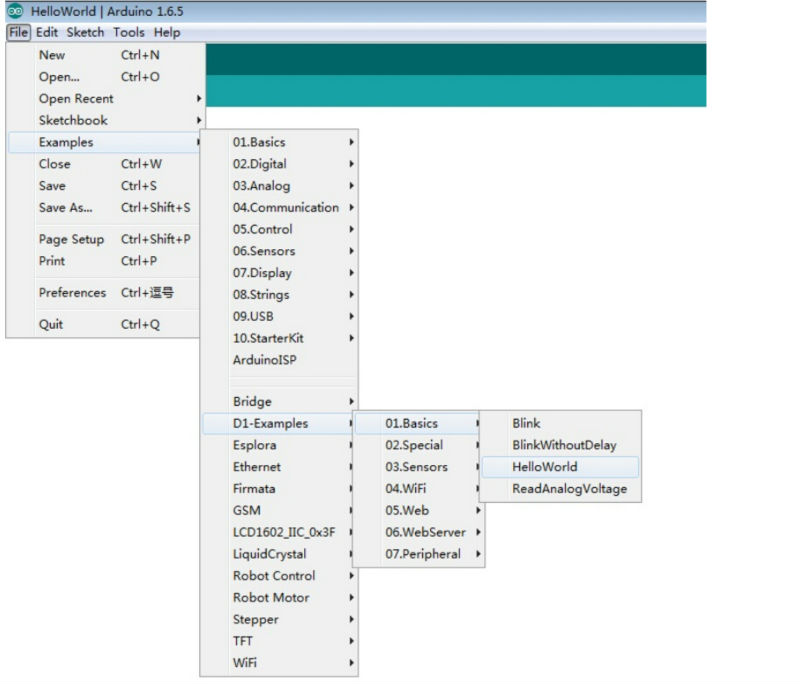Expand the LiquidCrystal library examples
The height and width of the screenshot is (684, 800).
[x=270, y=554]
